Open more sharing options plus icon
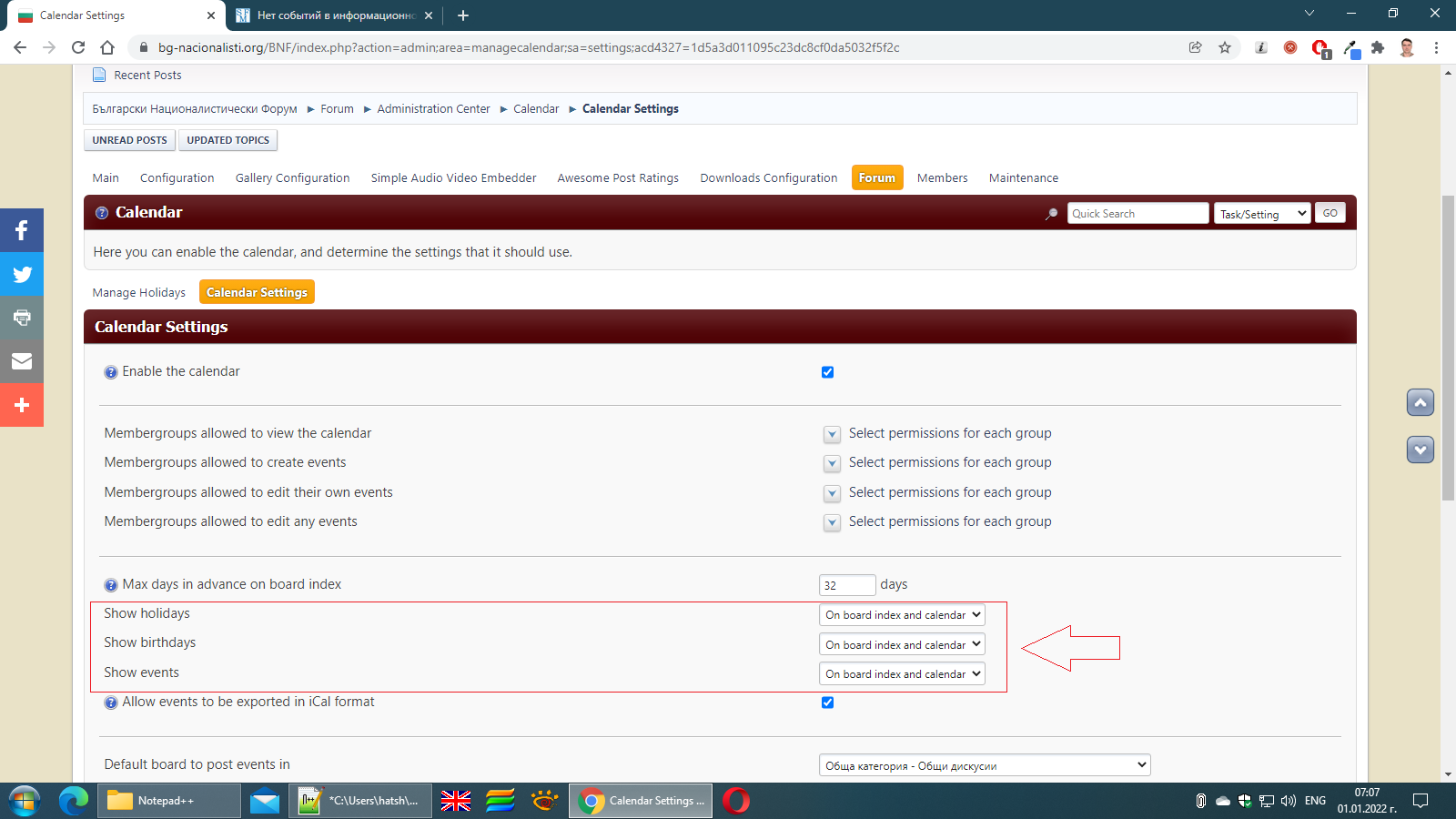Screen dimensions: 1456x819 click(x=22, y=405)
